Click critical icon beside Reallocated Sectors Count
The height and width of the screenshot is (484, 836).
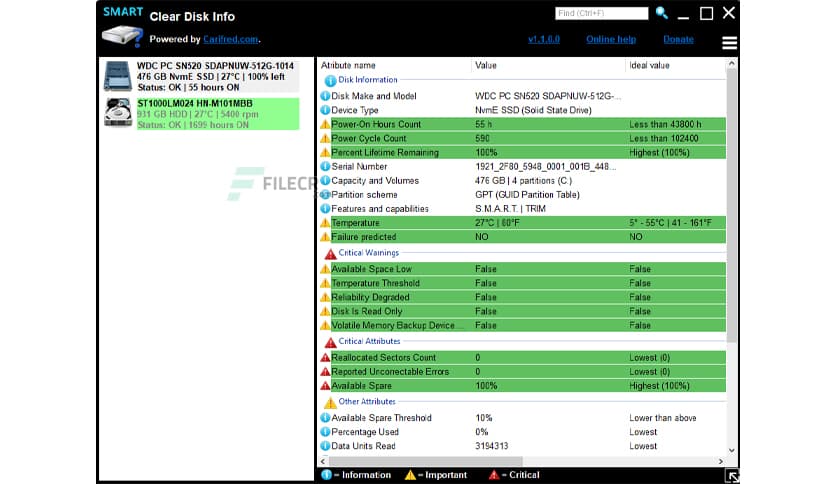click(x=325, y=358)
